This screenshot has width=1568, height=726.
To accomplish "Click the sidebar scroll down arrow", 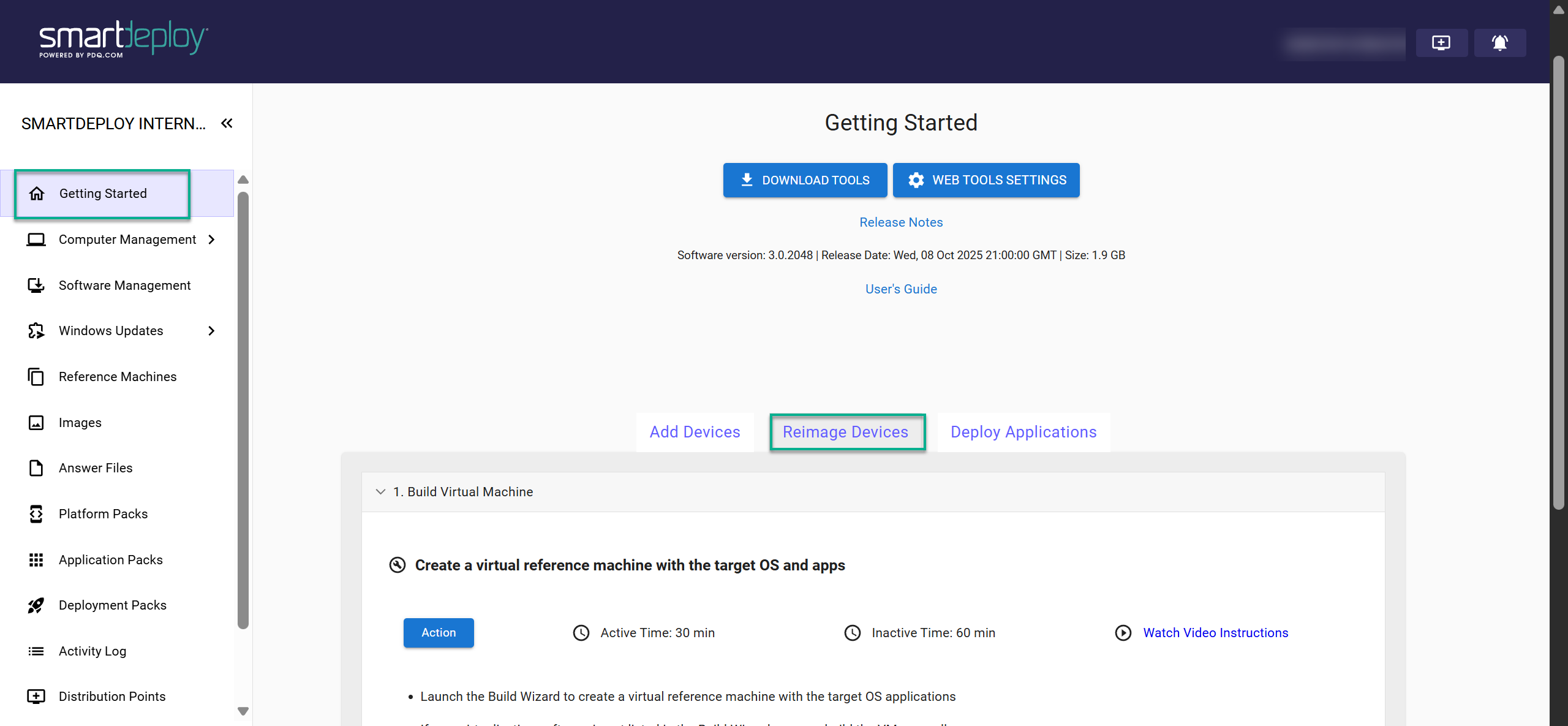I will pos(243,711).
